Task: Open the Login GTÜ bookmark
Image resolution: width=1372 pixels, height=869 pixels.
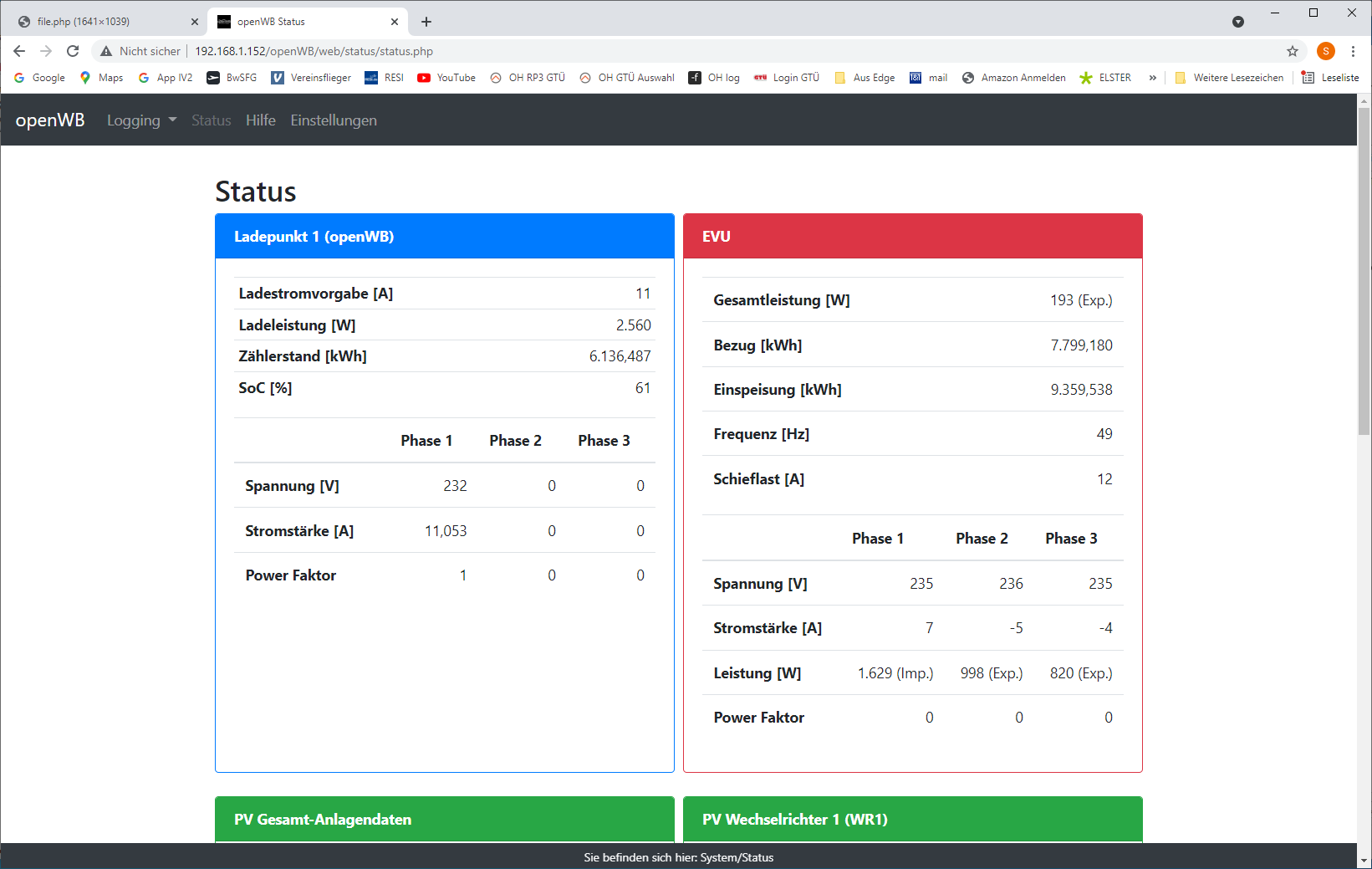Action: [x=787, y=78]
